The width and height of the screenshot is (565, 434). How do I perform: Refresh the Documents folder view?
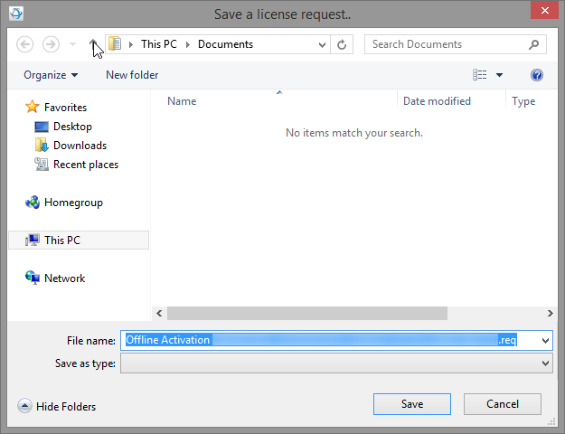342,44
